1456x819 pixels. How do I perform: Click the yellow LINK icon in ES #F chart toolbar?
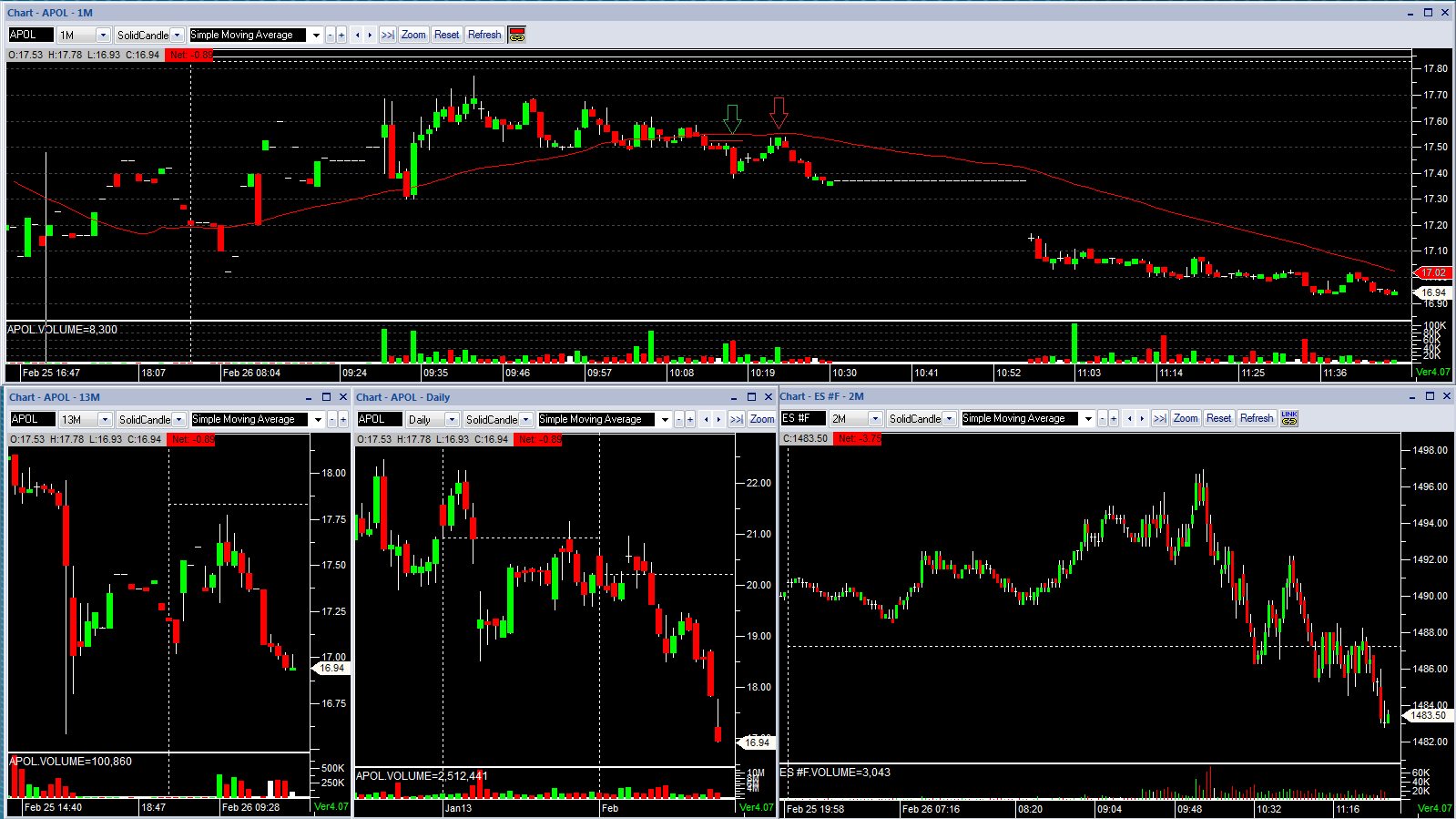[x=1289, y=418]
